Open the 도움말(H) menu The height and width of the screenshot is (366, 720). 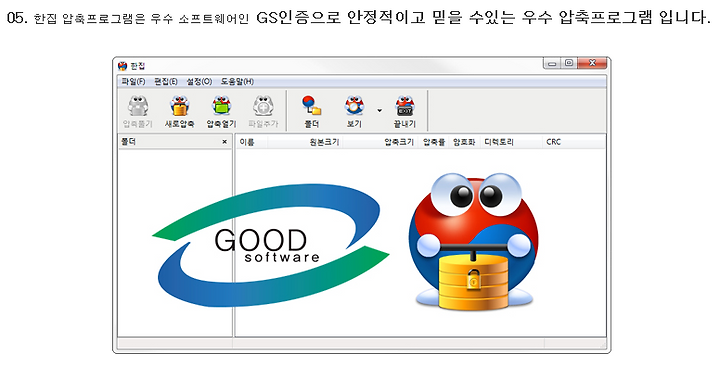[237, 82]
